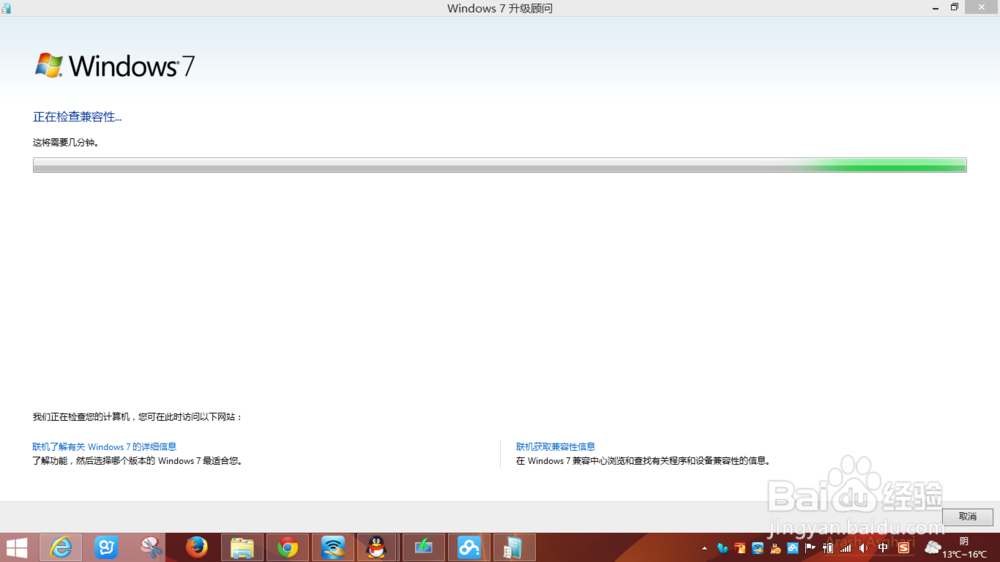Screen dimensions: 1000x562
Task: Click the blue crystal tray icon
Action: (x=722, y=548)
